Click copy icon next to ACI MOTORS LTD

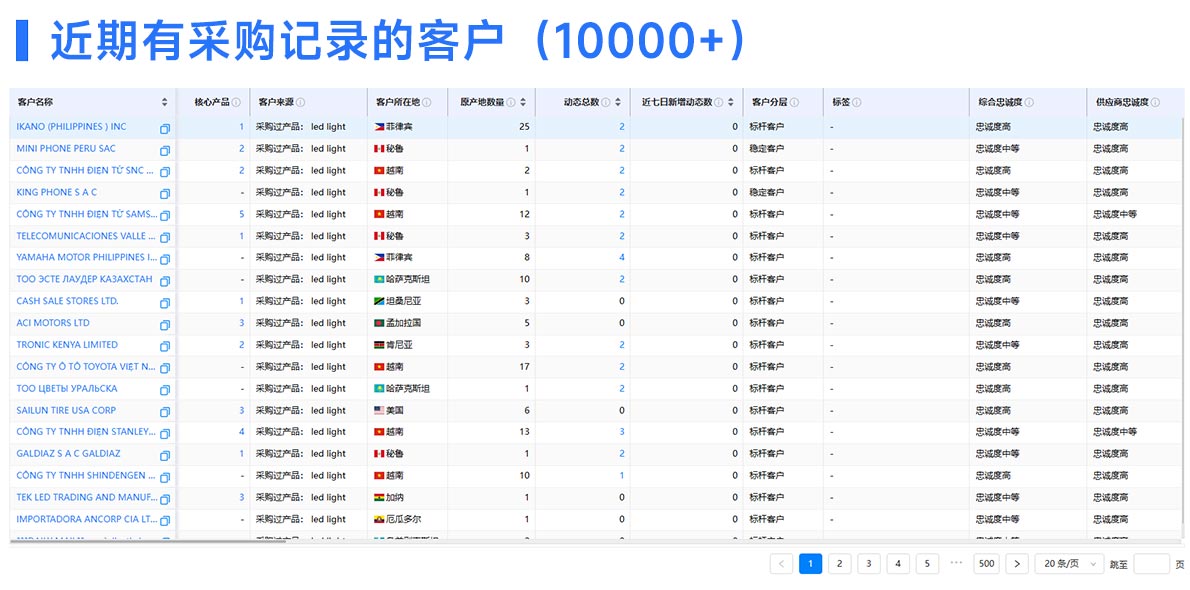tap(165, 324)
